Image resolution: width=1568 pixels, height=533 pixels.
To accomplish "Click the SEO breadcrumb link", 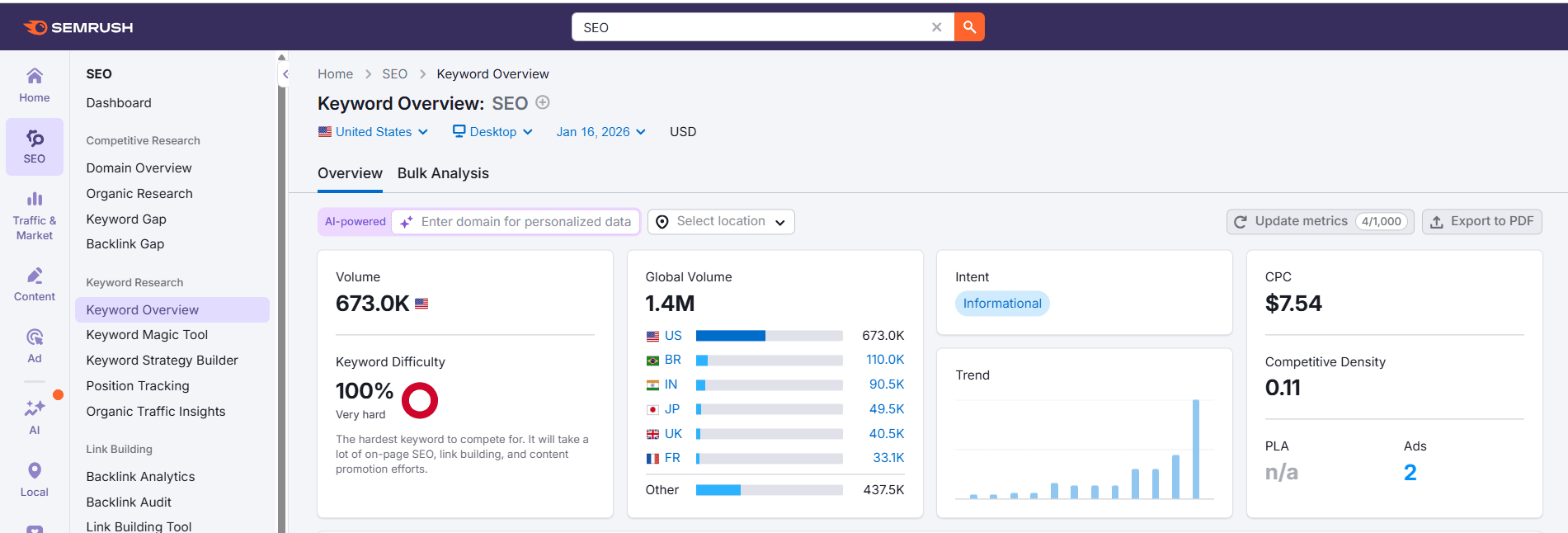I will point(394,74).
